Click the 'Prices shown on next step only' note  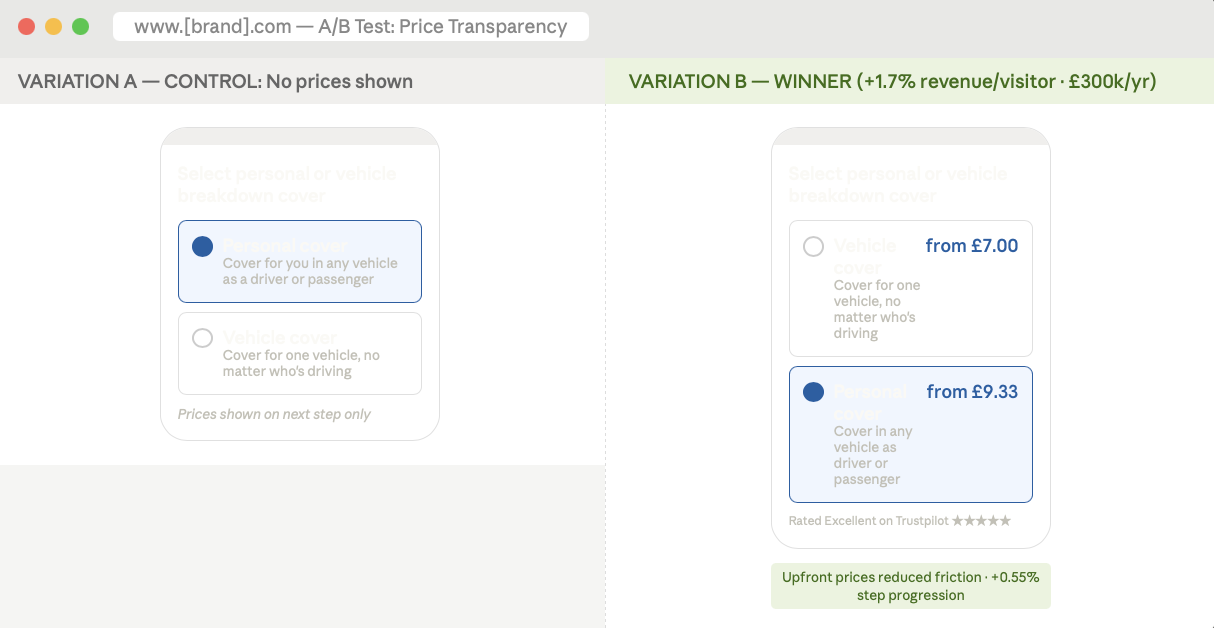tap(274, 414)
